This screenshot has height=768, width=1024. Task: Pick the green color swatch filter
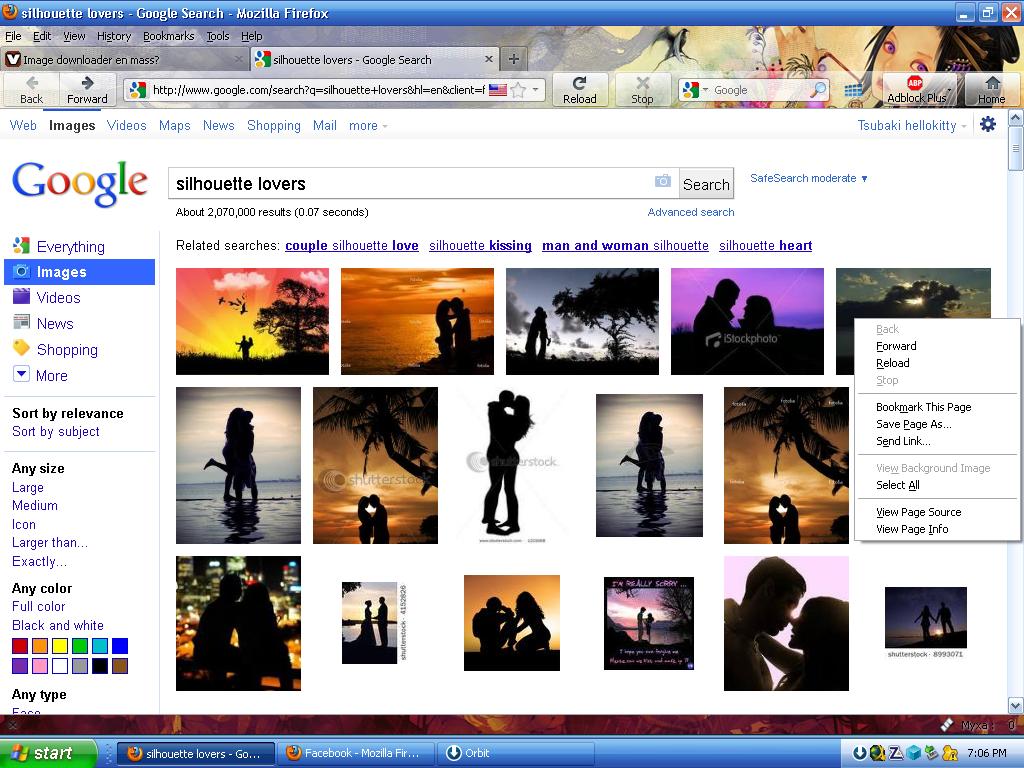point(80,646)
